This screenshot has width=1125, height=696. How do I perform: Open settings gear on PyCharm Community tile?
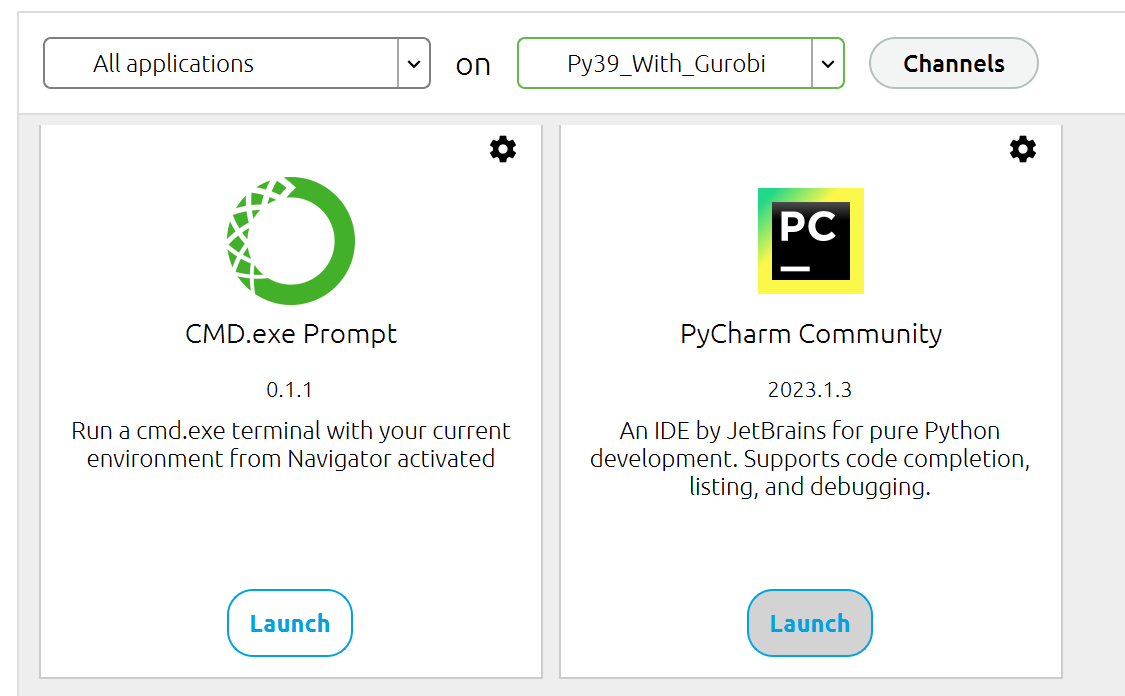pos(1022,150)
